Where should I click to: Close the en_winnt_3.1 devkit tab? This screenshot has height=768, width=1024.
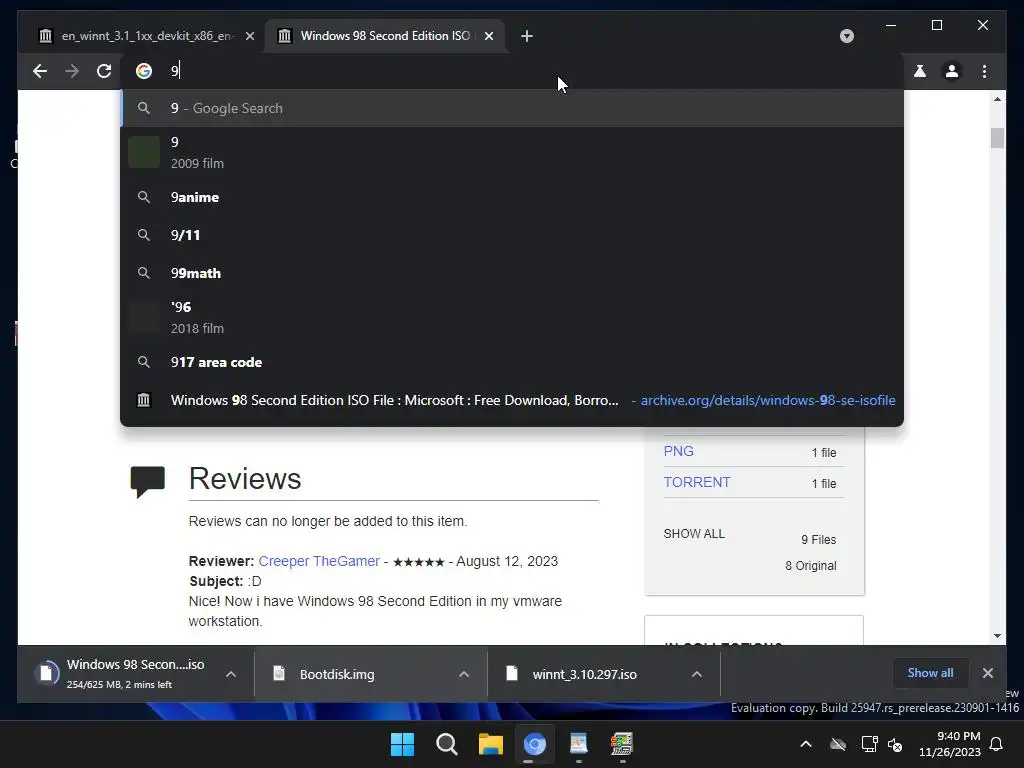[249, 36]
